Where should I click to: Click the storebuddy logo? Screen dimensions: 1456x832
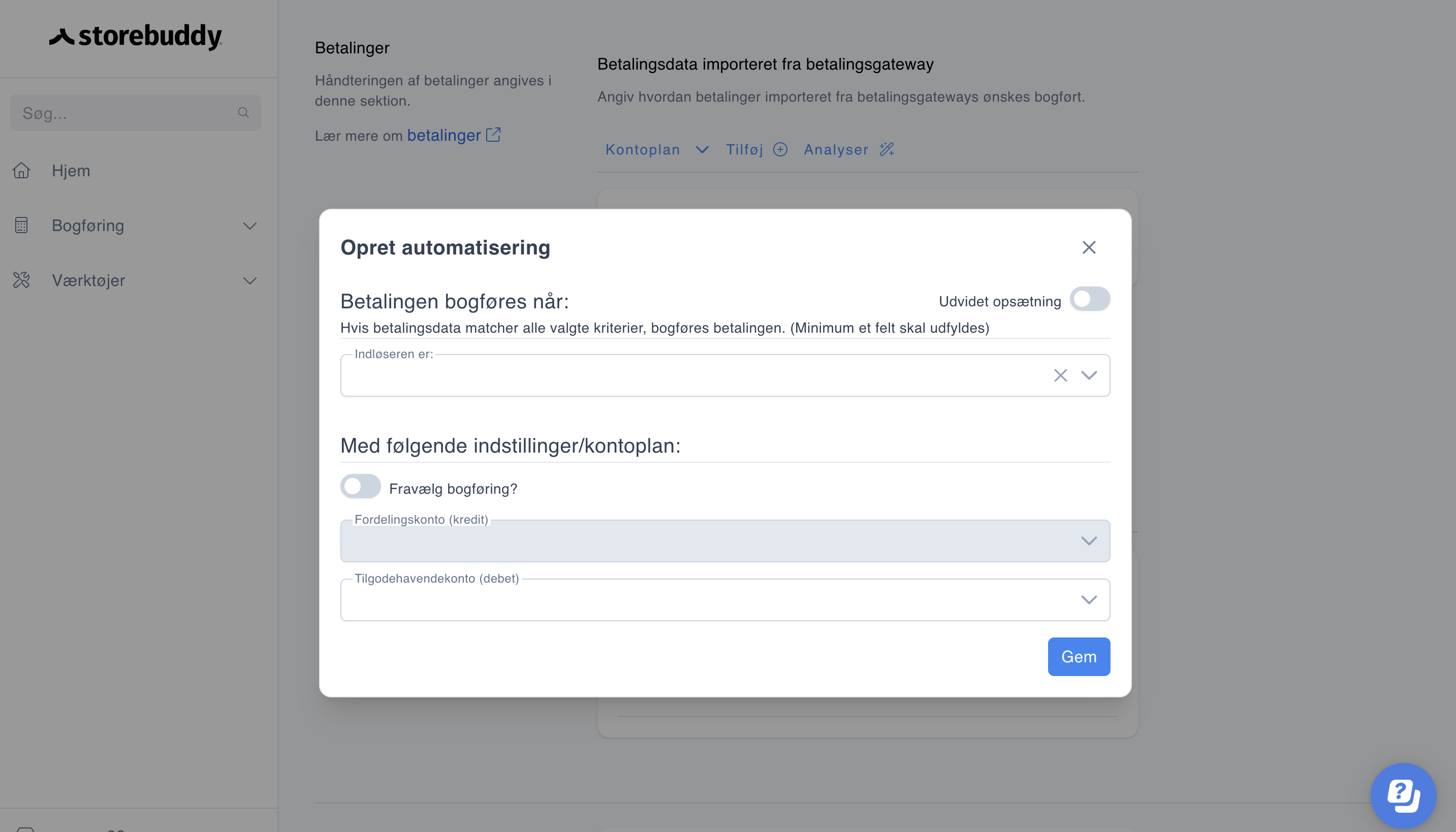coord(136,37)
